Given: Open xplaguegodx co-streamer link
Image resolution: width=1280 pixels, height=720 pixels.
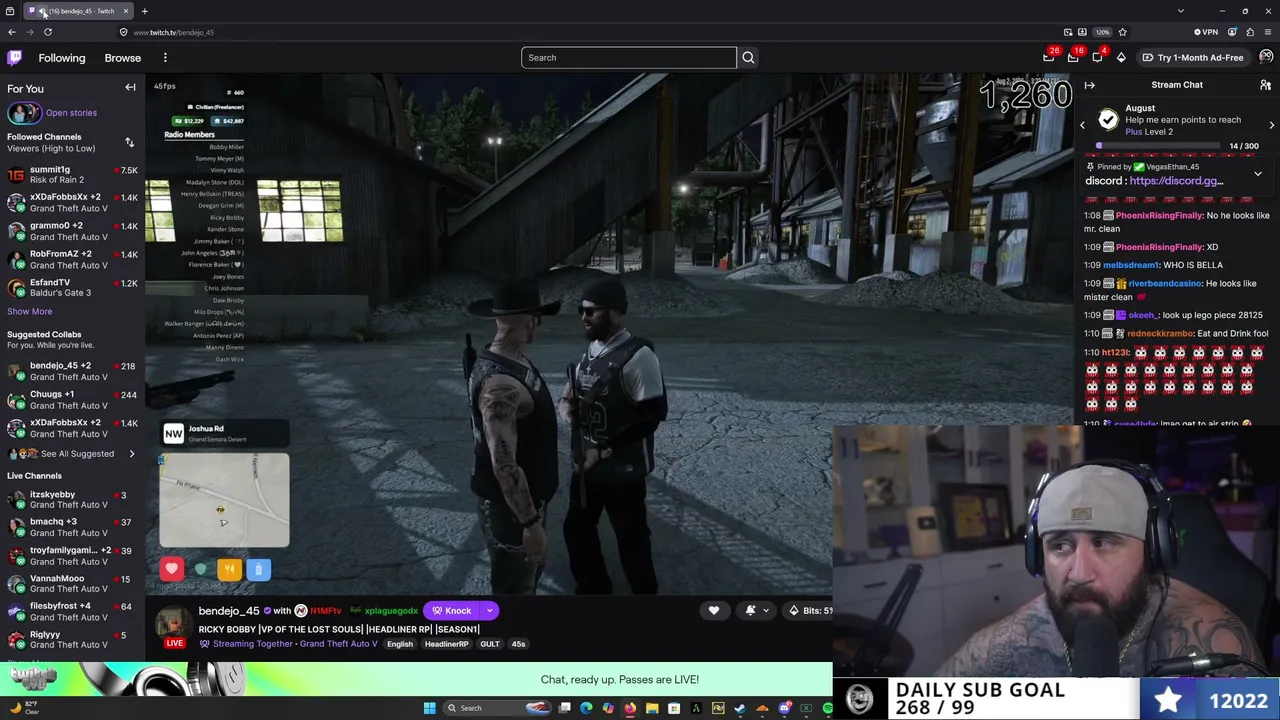Looking at the screenshot, I should (x=391, y=611).
